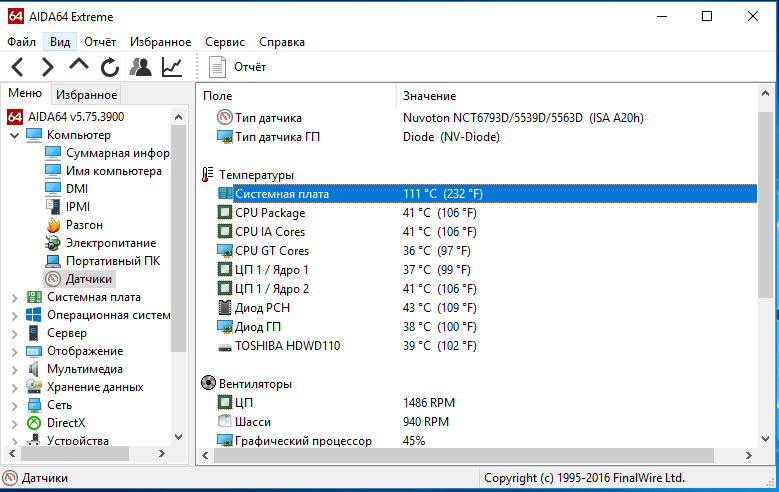Viewport: 779px width, 492px height.
Task: Collapse the Компьютер tree node
Action: pos(14,135)
